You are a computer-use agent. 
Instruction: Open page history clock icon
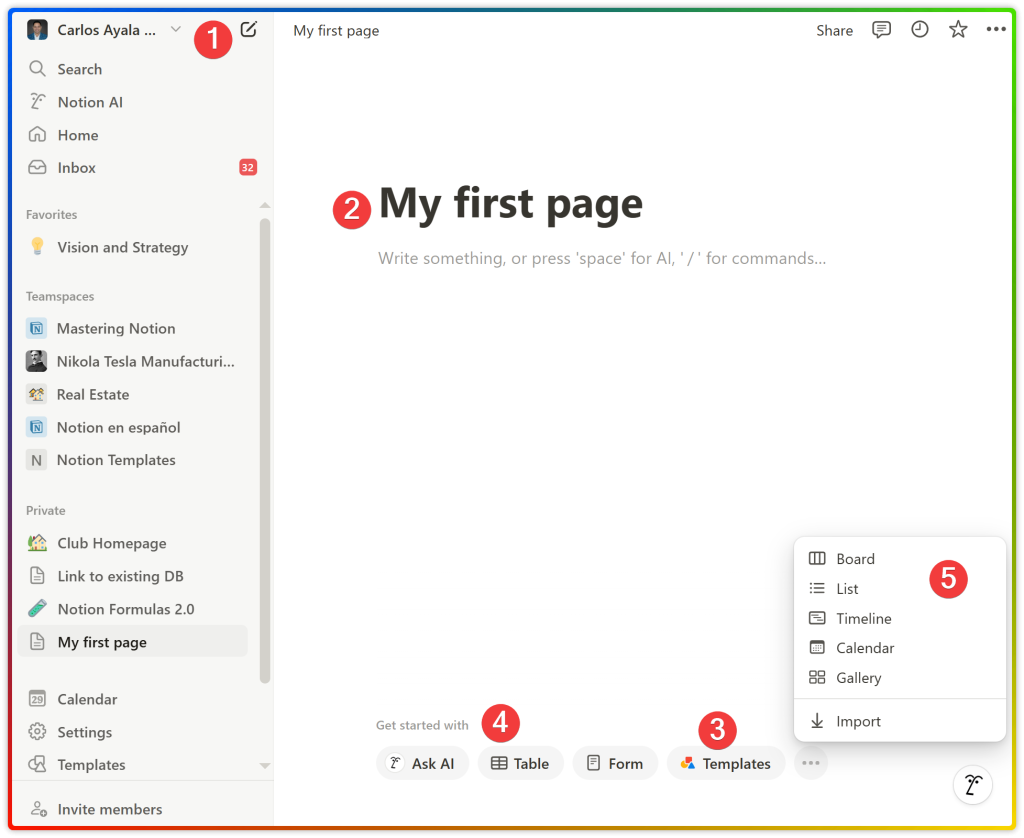pyautogui.click(x=920, y=29)
